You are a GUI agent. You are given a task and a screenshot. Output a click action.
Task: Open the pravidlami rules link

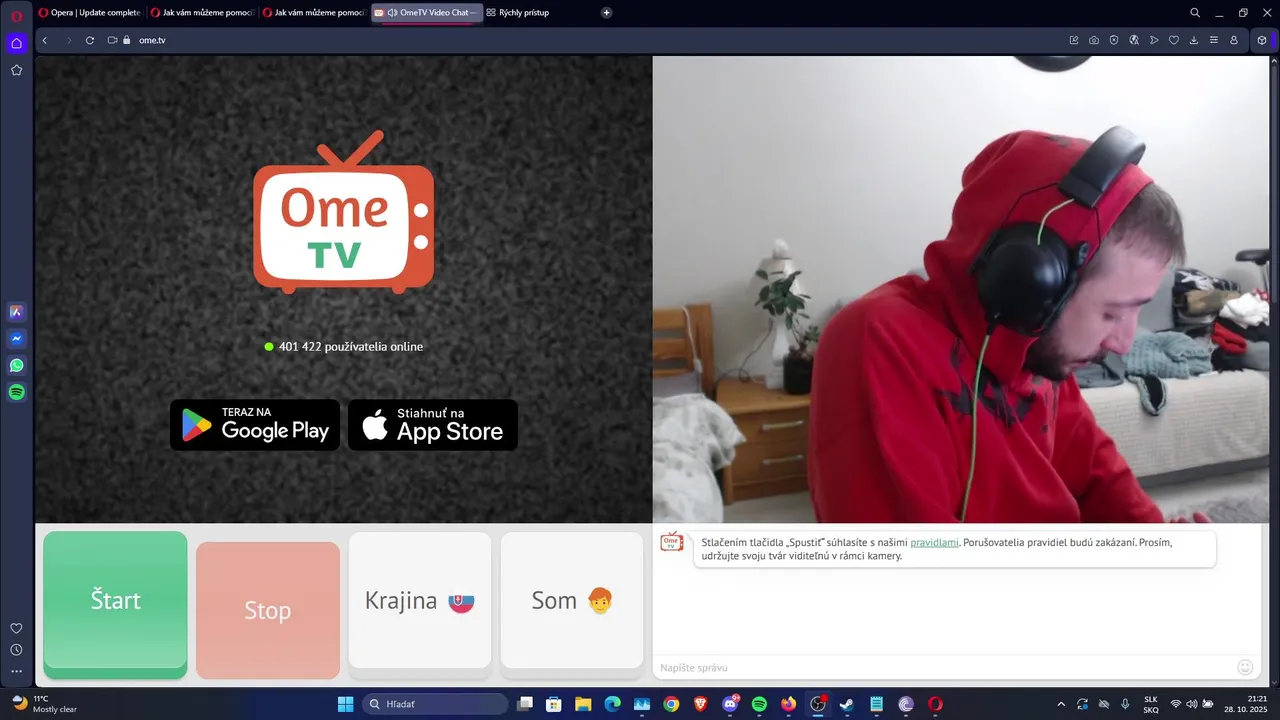point(934,542)
